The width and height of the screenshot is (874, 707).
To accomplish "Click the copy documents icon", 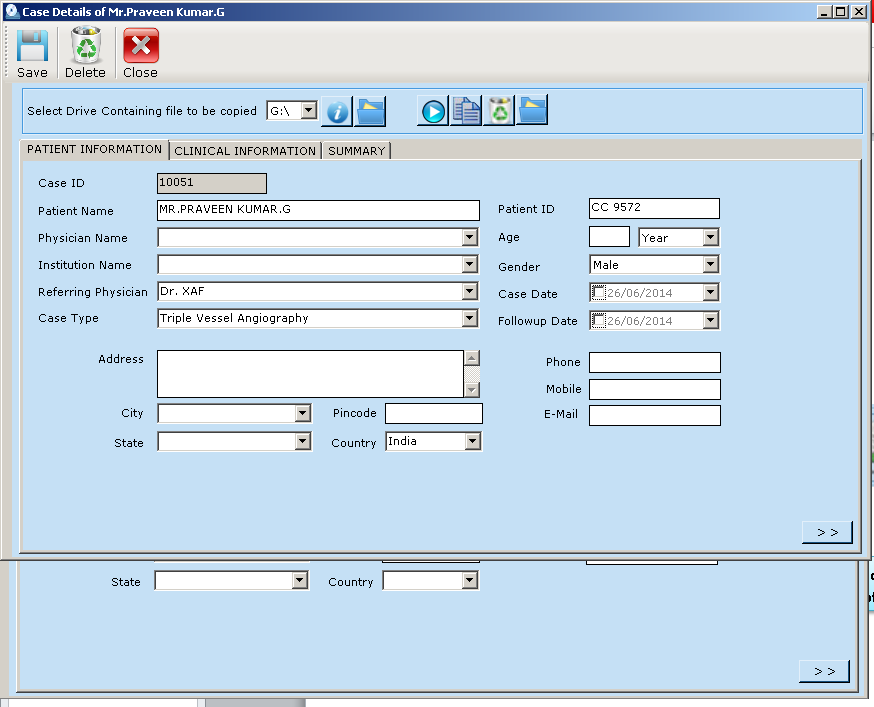I will (x=466, y=111).
